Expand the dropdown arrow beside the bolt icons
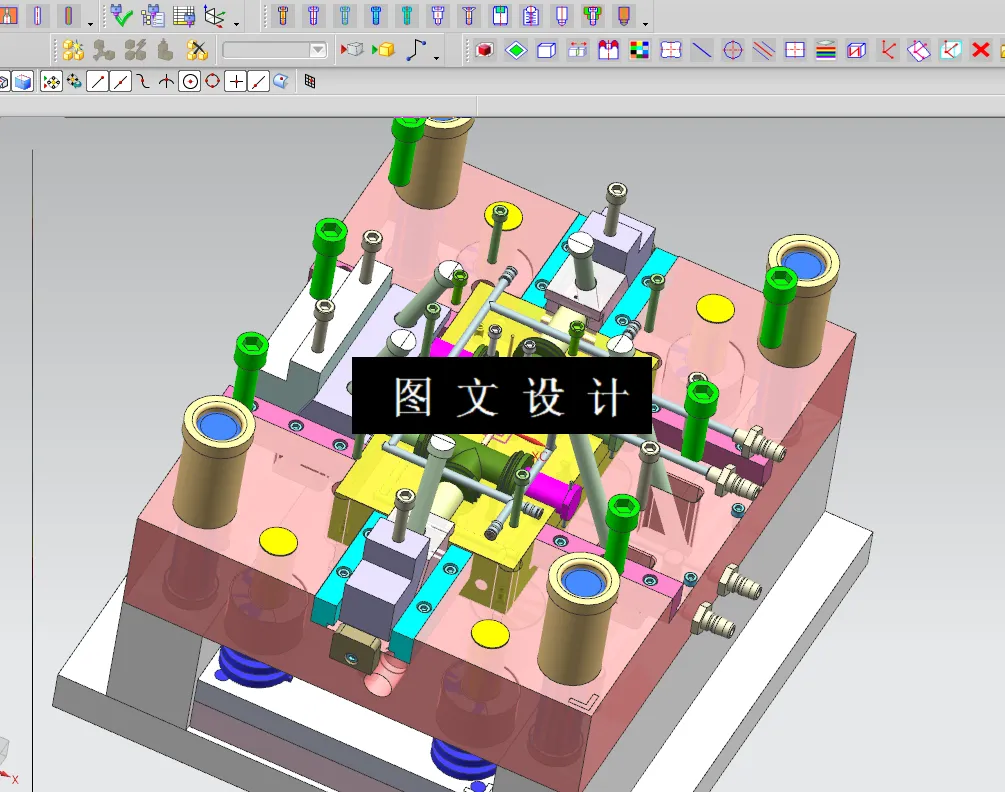The height and width of the screenshot is (792, 1005). [646, 22]
